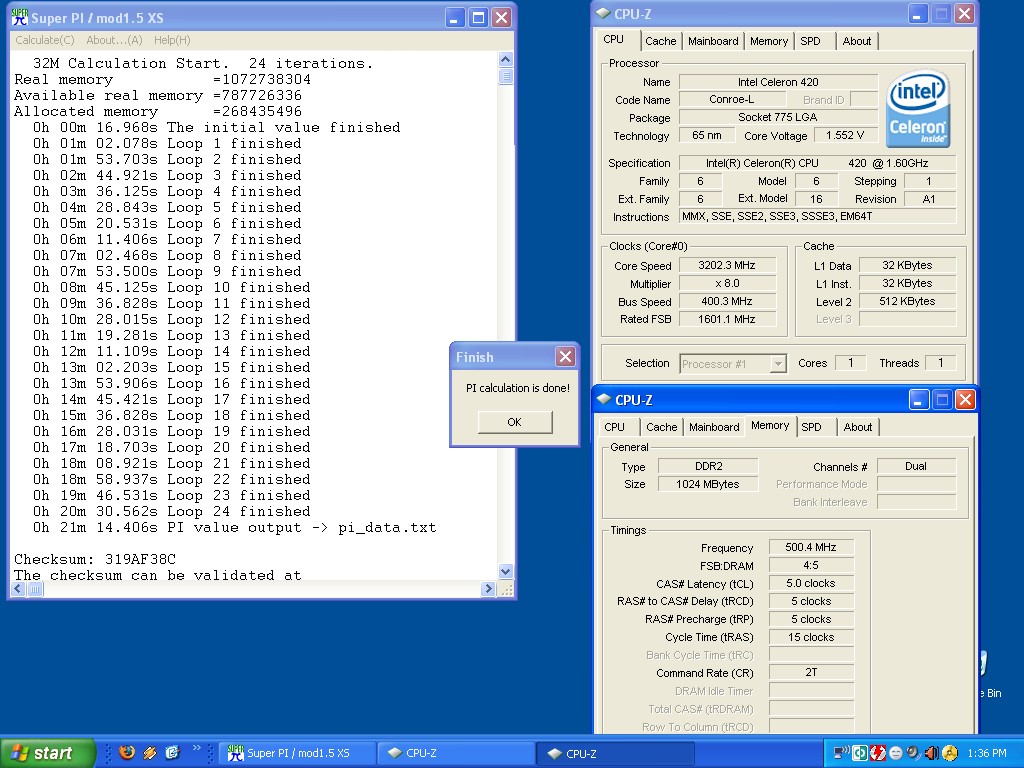Minimize the upper CPU-Z window
The image size is (1024, 768).
point(918,14)
